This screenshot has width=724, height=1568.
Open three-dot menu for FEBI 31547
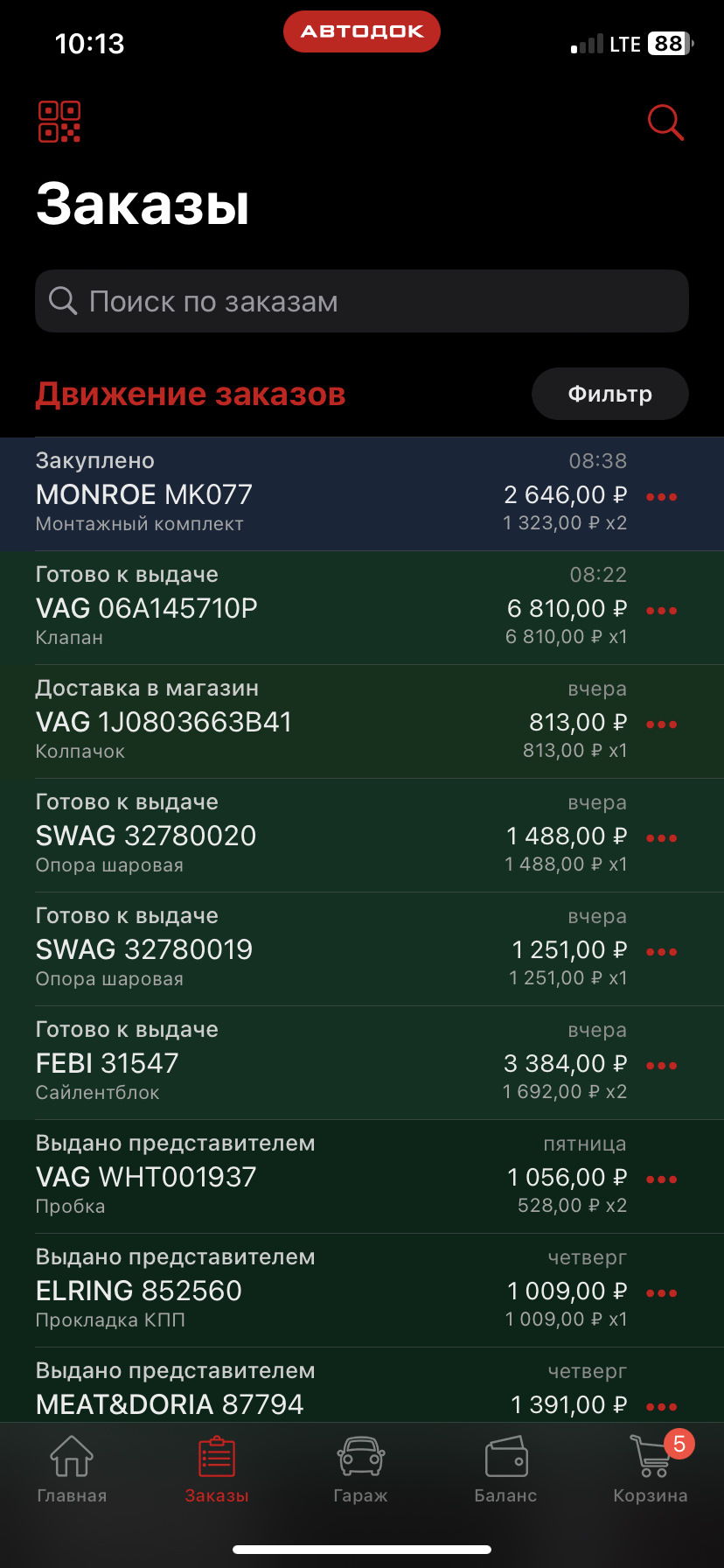(661, 1066)
